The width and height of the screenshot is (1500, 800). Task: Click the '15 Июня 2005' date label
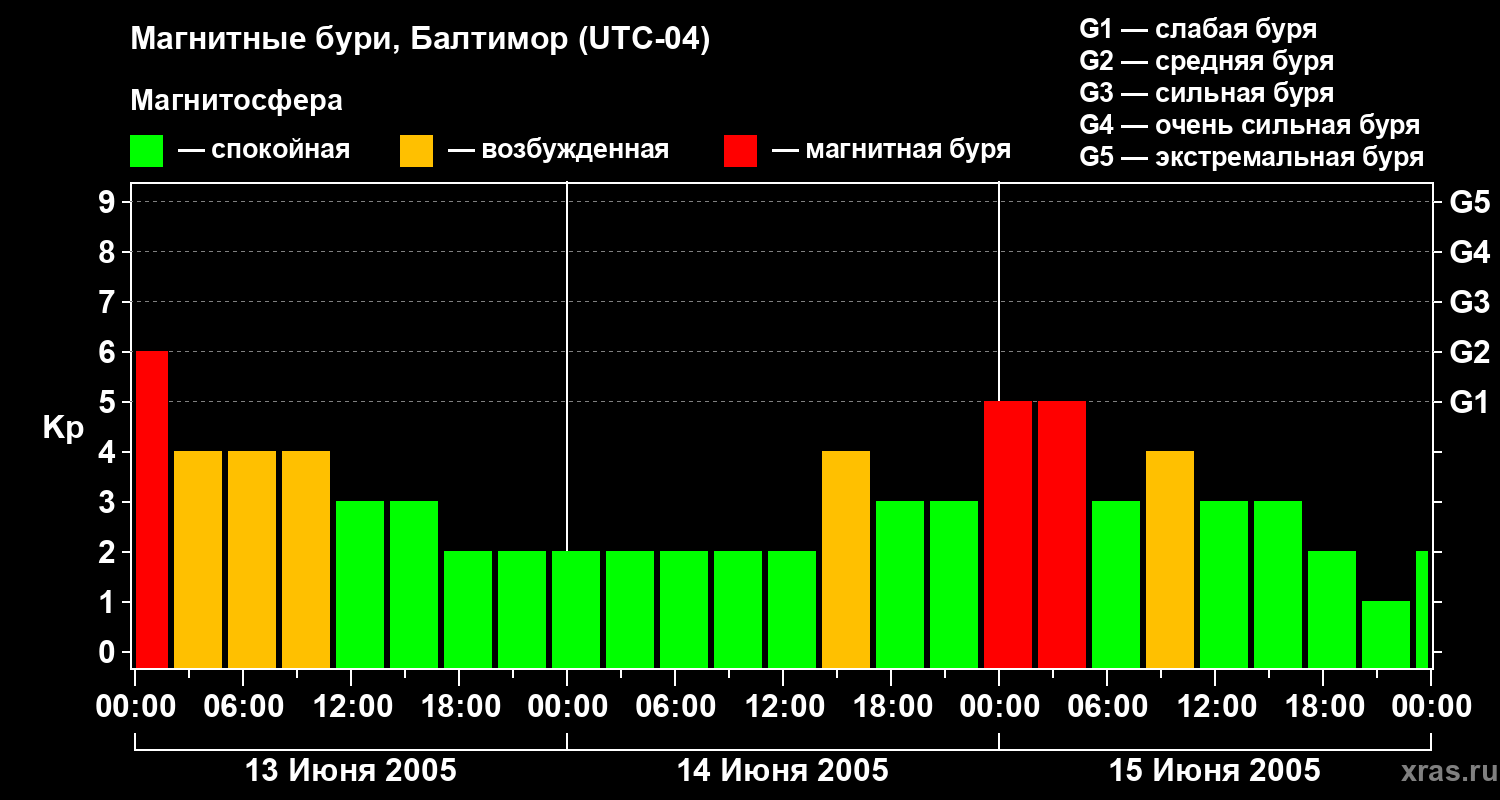point(1215,771)
